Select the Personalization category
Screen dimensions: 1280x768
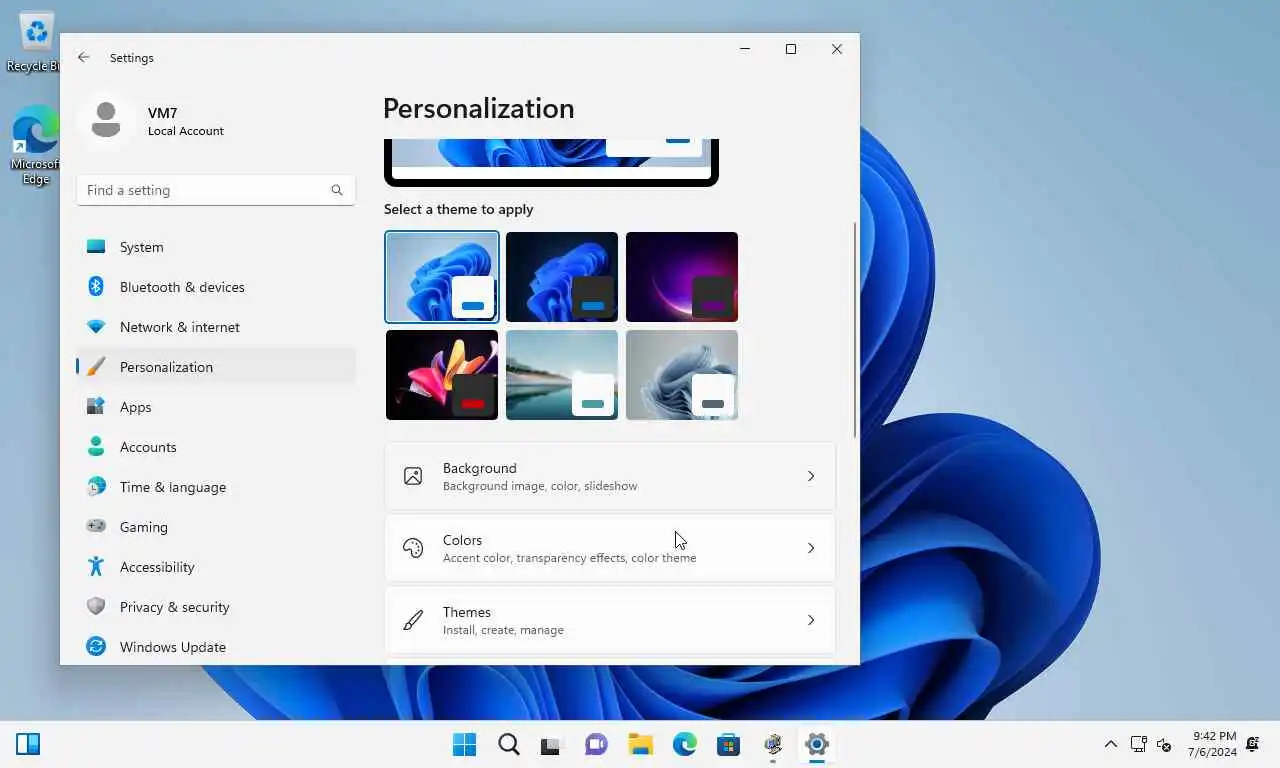216,367
